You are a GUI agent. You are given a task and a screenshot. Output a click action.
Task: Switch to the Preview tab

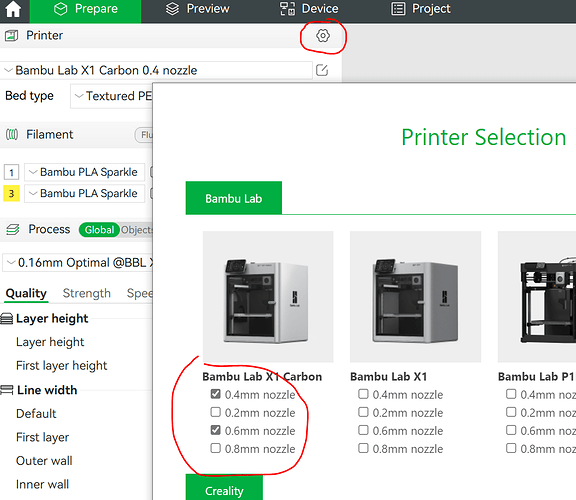coord(197,9)
